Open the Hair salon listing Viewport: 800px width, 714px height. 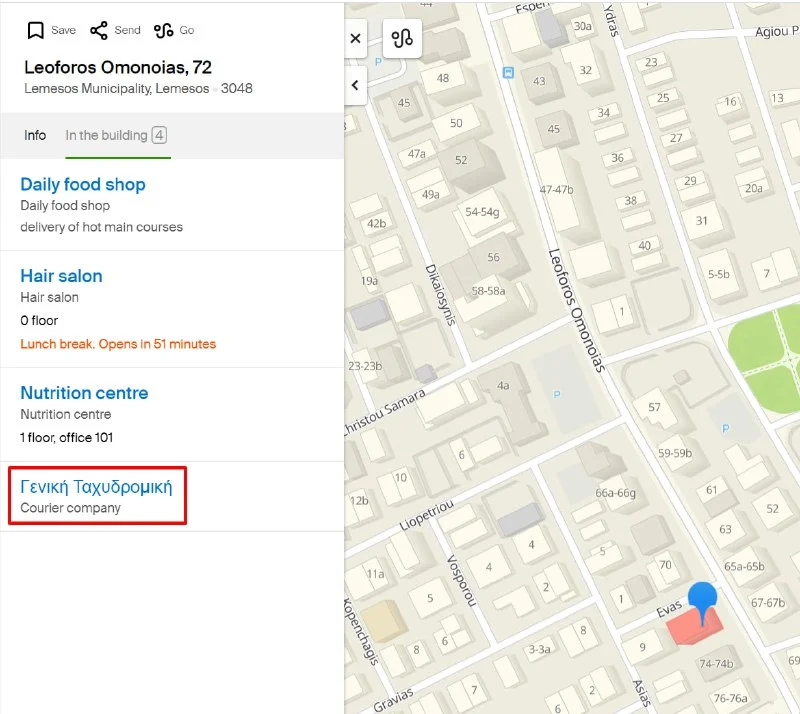point(61,276)
